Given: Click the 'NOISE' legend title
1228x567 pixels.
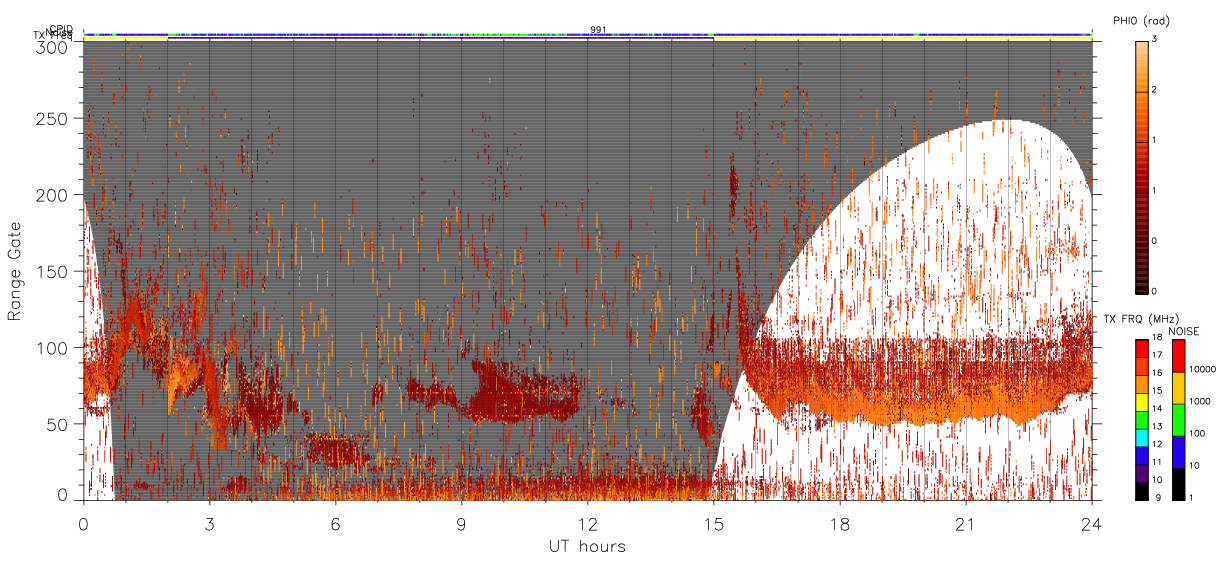Looking at the screenshot, I should tap(1184, 331).
